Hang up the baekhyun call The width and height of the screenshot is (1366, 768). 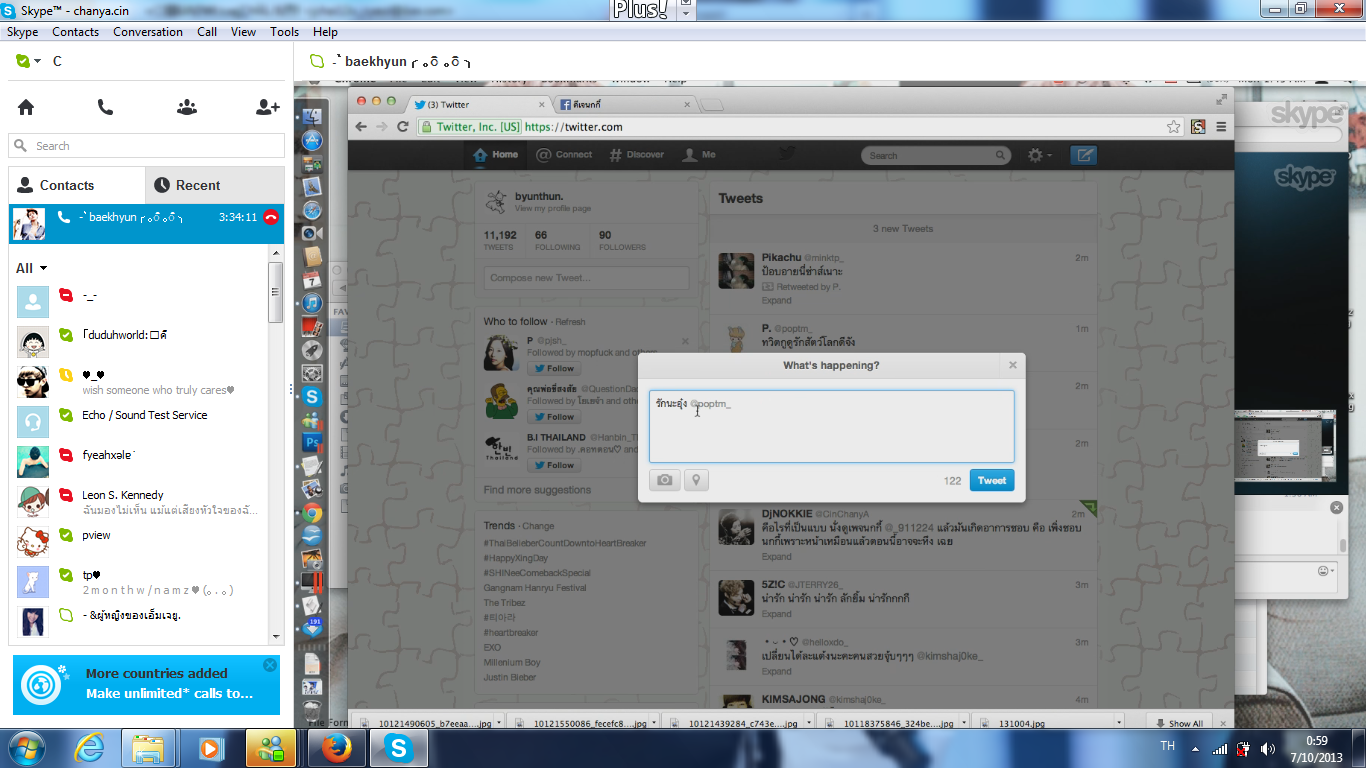click(x=271, y=217)
